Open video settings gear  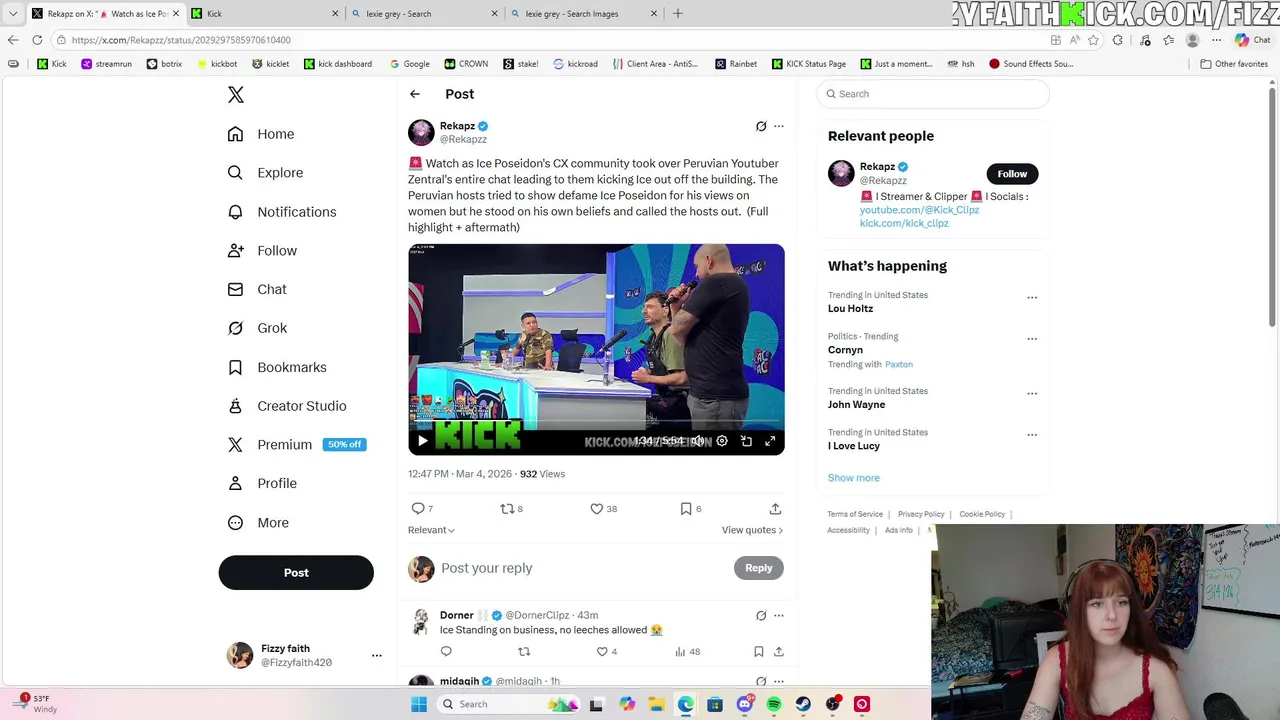[x=722, y=441]
